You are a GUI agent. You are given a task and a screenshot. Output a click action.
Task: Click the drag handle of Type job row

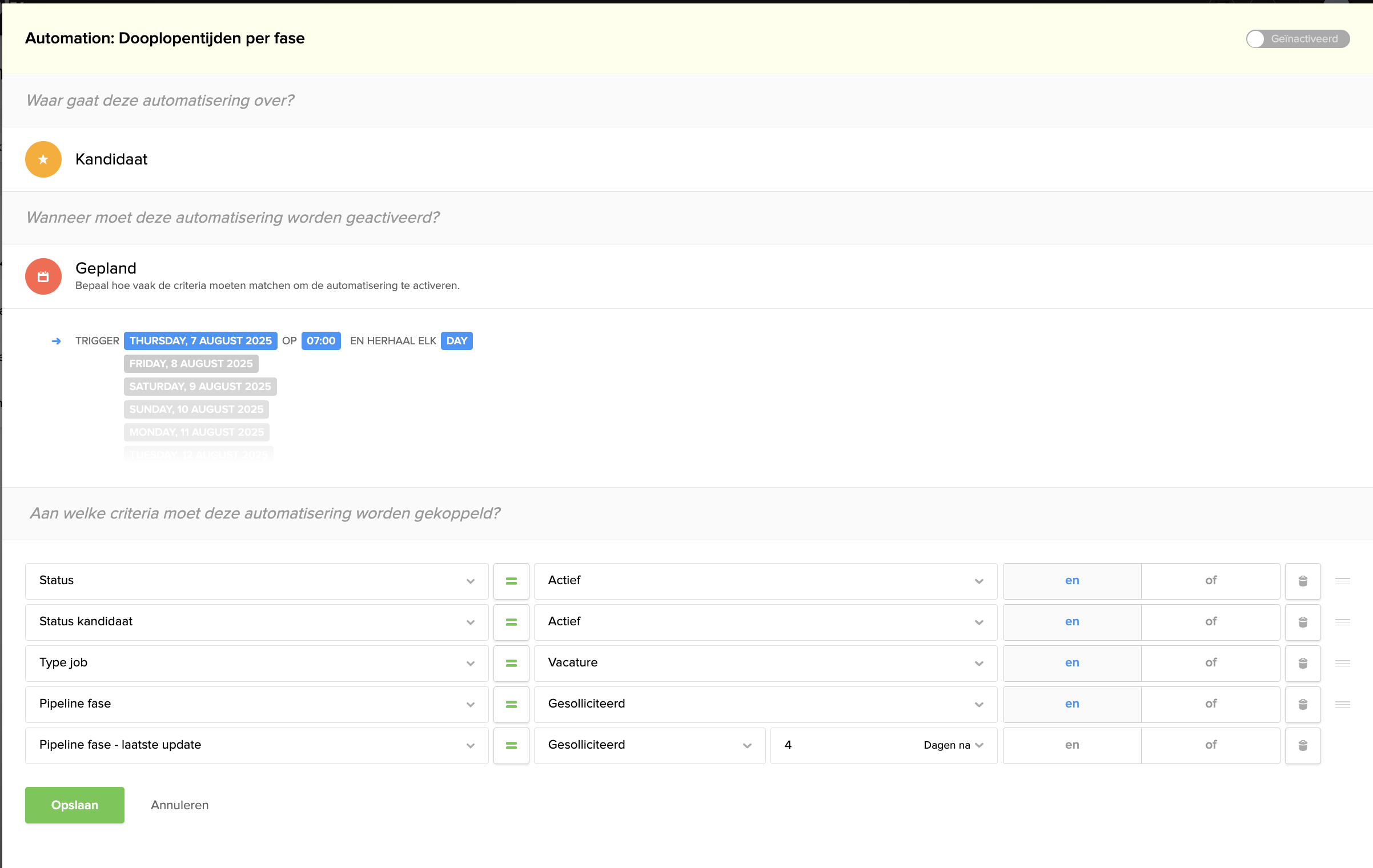[1343, 663]
